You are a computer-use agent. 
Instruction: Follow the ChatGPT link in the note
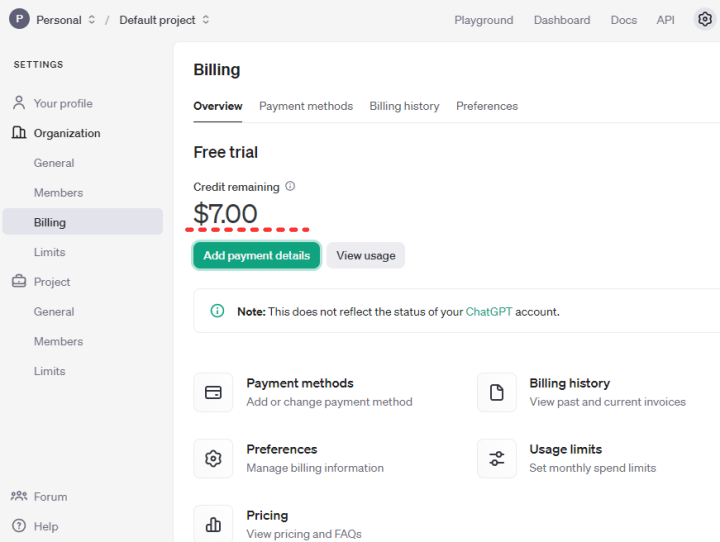pyautogui.click(x=488, y=312)
